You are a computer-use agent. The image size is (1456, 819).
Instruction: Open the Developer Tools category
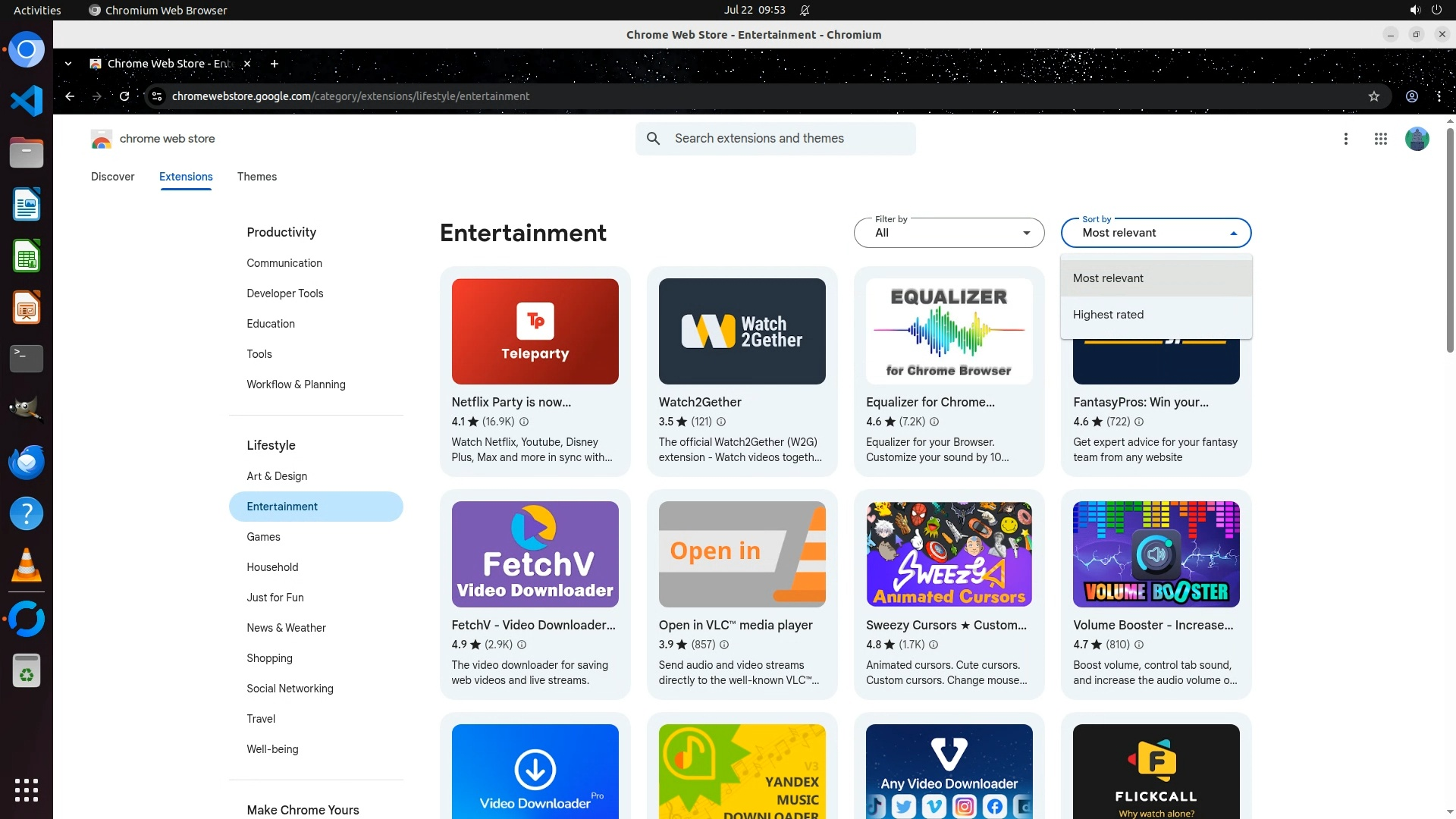tap(284, 293)
